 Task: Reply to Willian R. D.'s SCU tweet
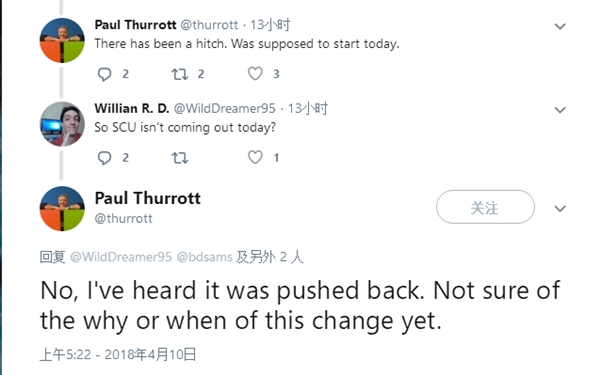(104, 158)
